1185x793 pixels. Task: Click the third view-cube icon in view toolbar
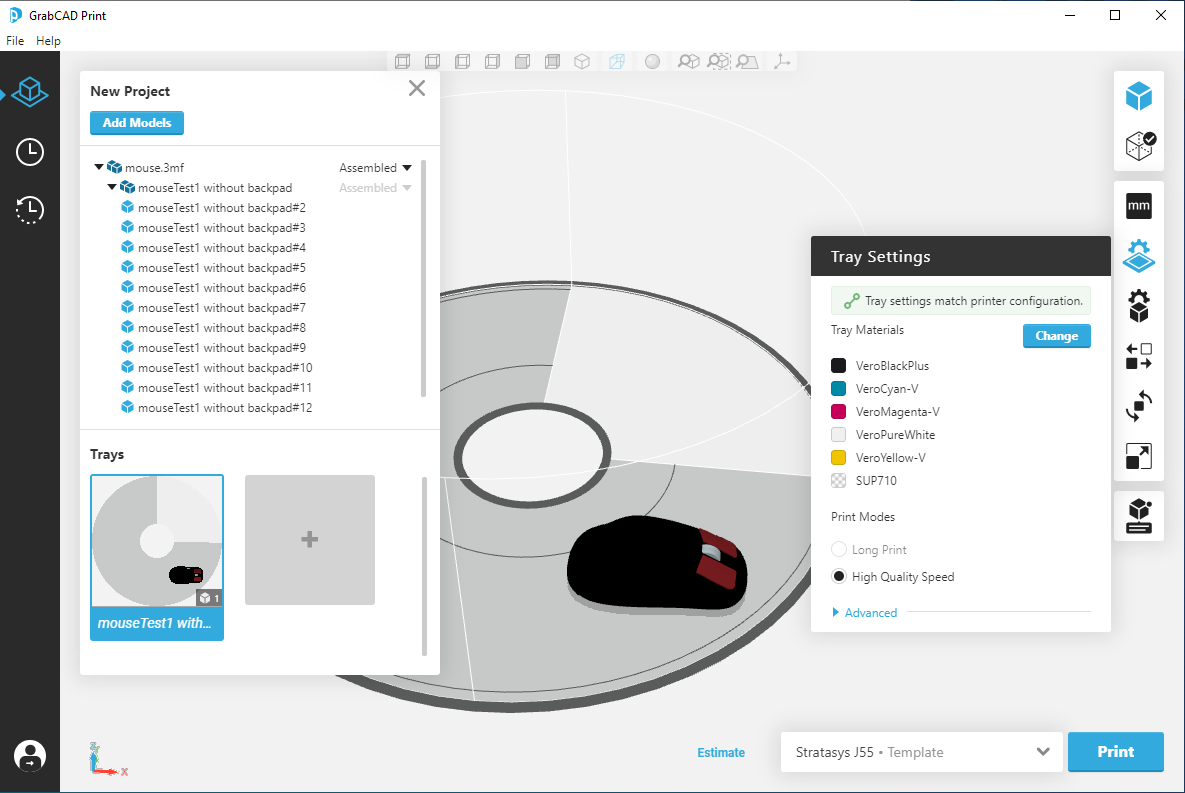point(463,61)
